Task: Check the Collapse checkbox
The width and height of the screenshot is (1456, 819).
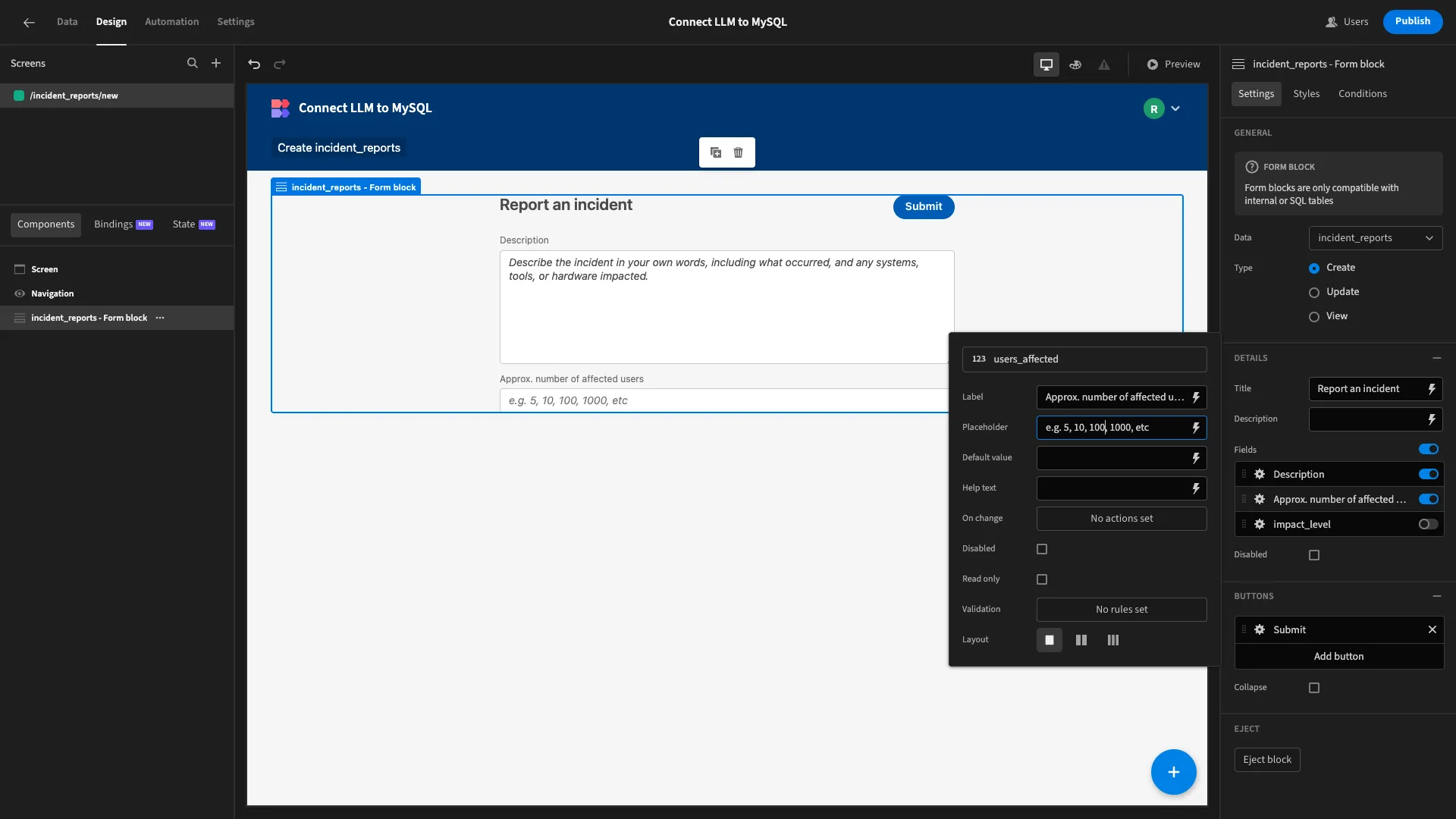Action: tap(1314, 688)
